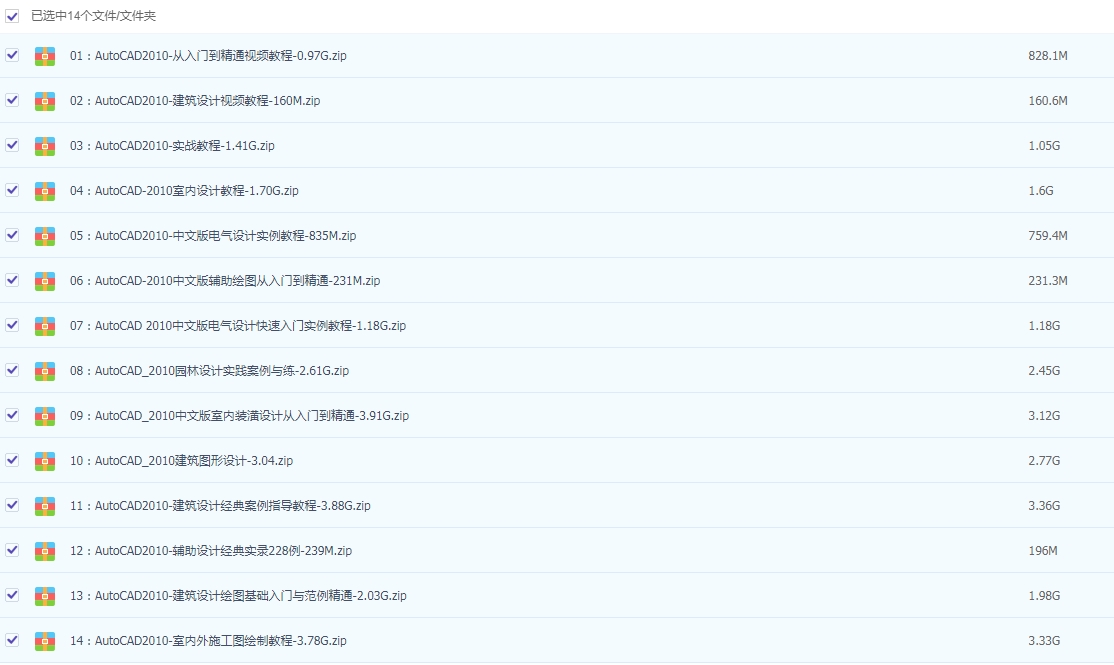Deselect the checkbox for 10 建筑图形设计
Viewport: 1114px width, 665px height.
point(12,460)
